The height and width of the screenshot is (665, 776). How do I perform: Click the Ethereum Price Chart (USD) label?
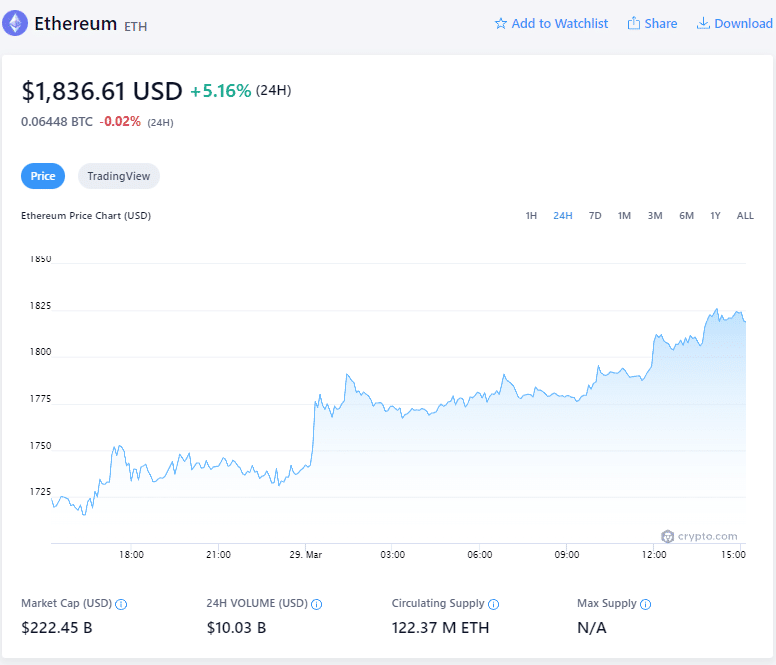tap(86, 216)
